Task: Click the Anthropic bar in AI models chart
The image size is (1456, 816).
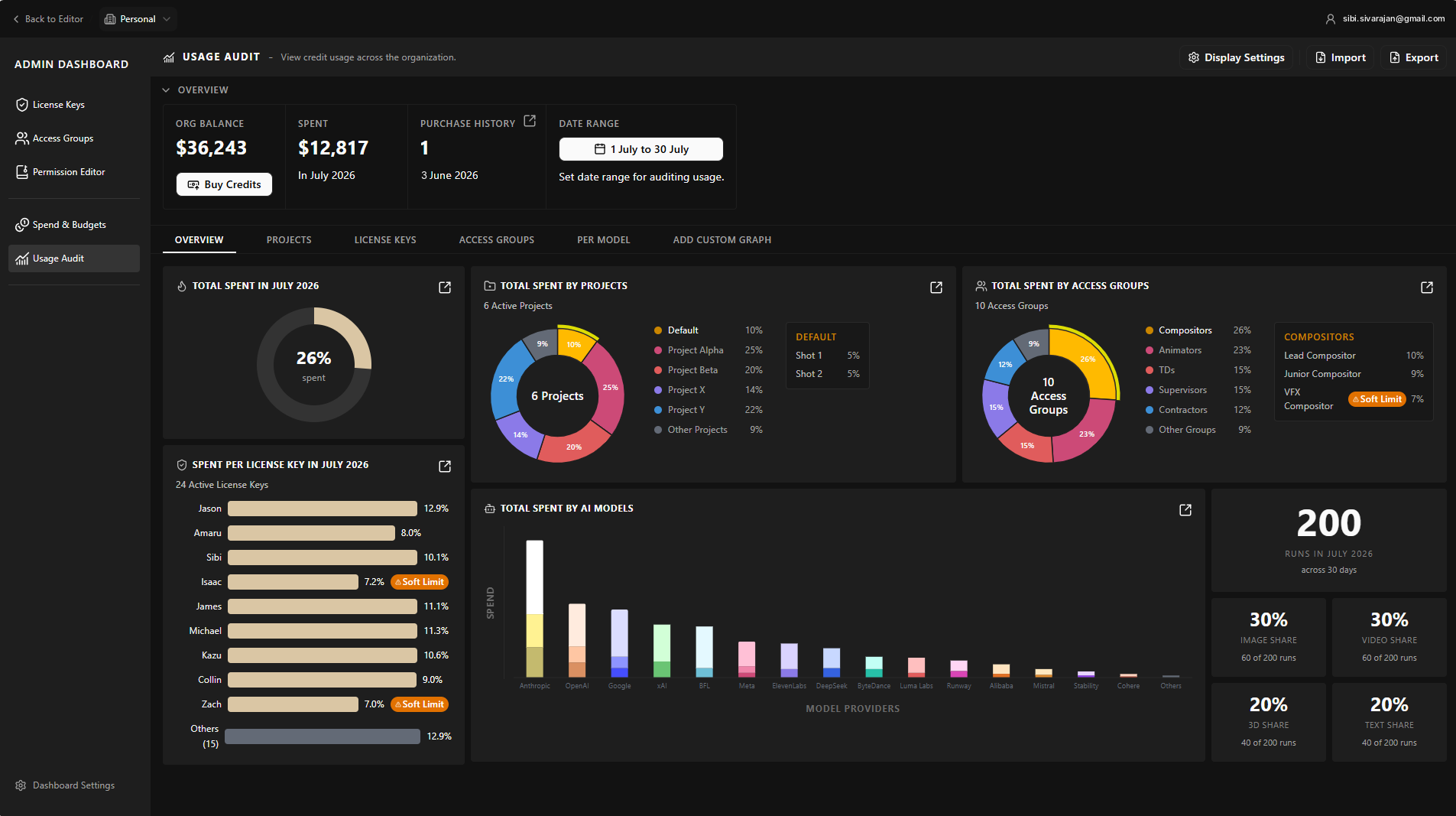Action: click(x=535, y=609)
